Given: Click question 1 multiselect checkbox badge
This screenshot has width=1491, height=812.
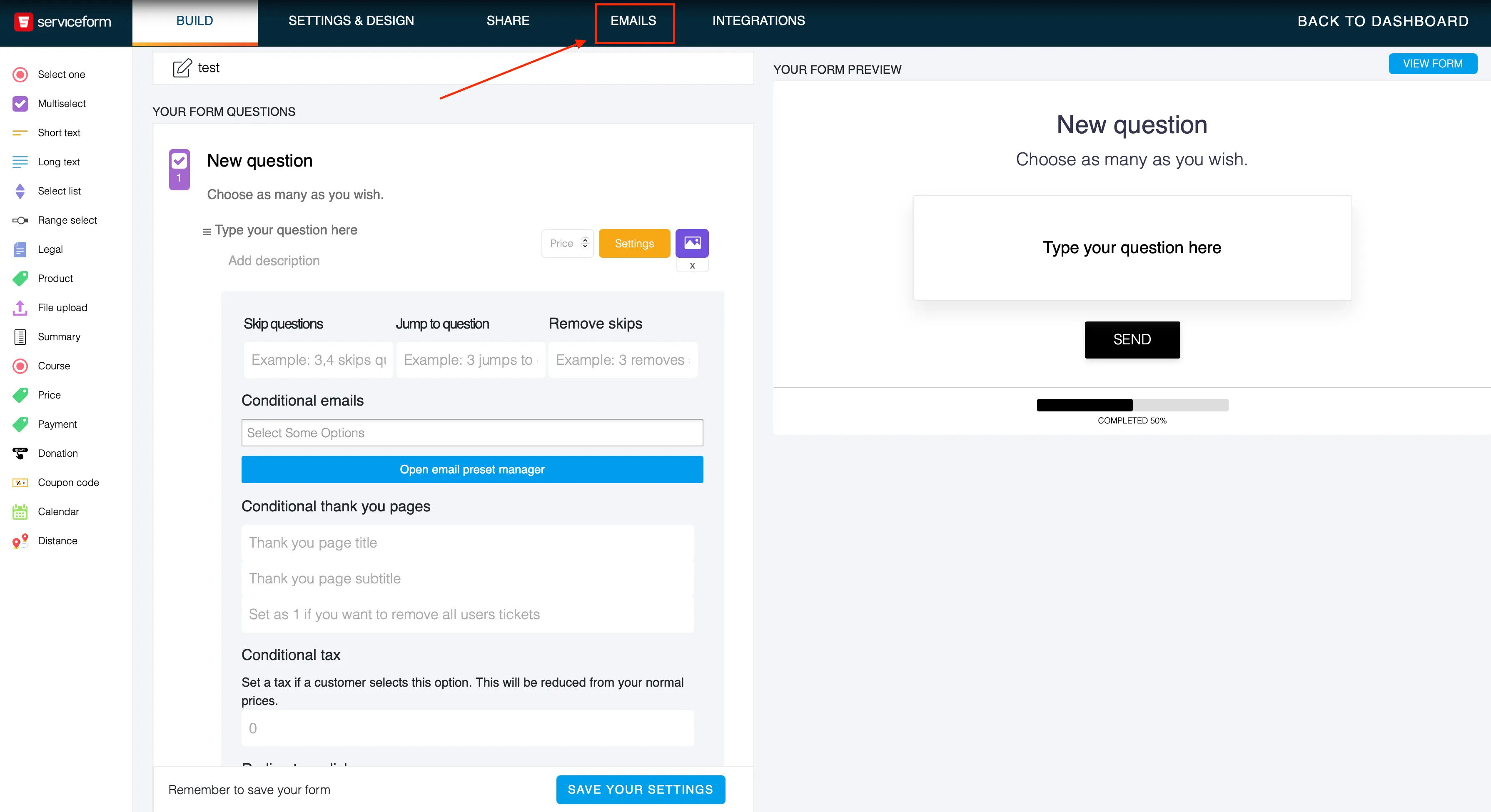Looking at the screenshot, I should pos(180,169).
